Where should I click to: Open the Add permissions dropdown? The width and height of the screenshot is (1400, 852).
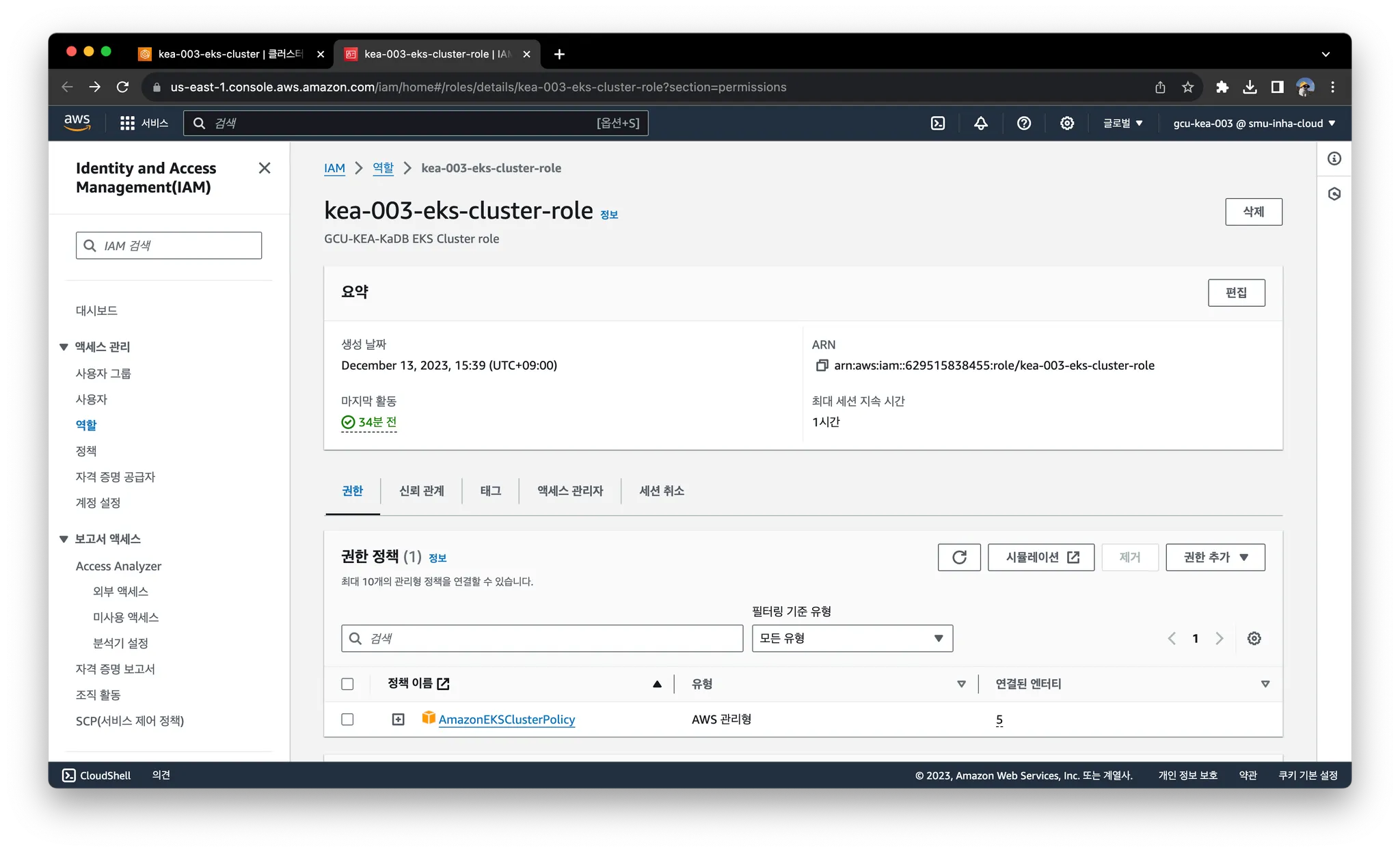[x=1215, y=558]
